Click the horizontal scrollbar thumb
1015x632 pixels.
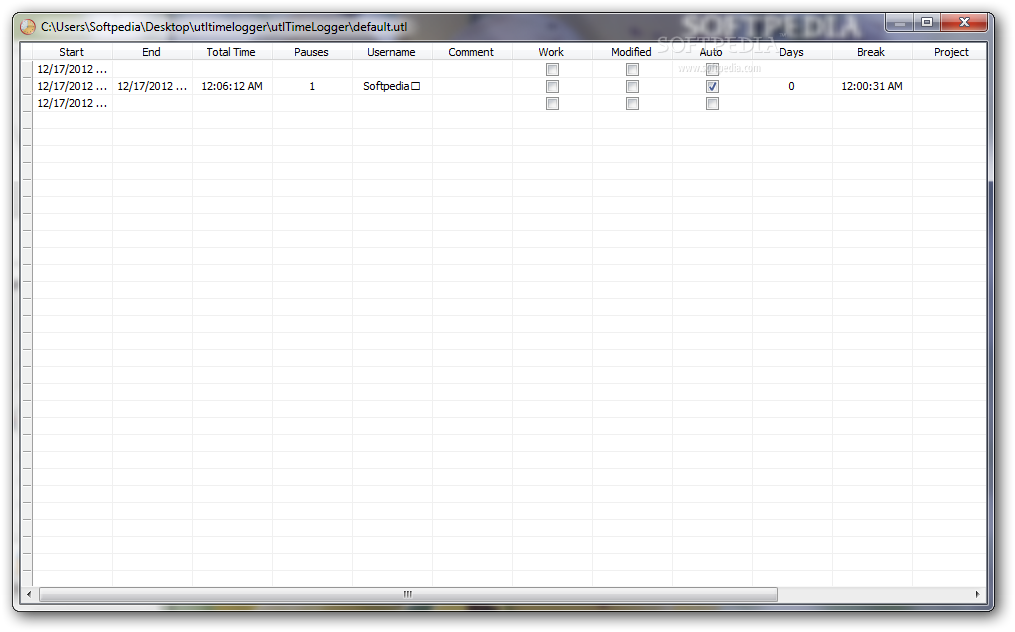tap(408, 594)
